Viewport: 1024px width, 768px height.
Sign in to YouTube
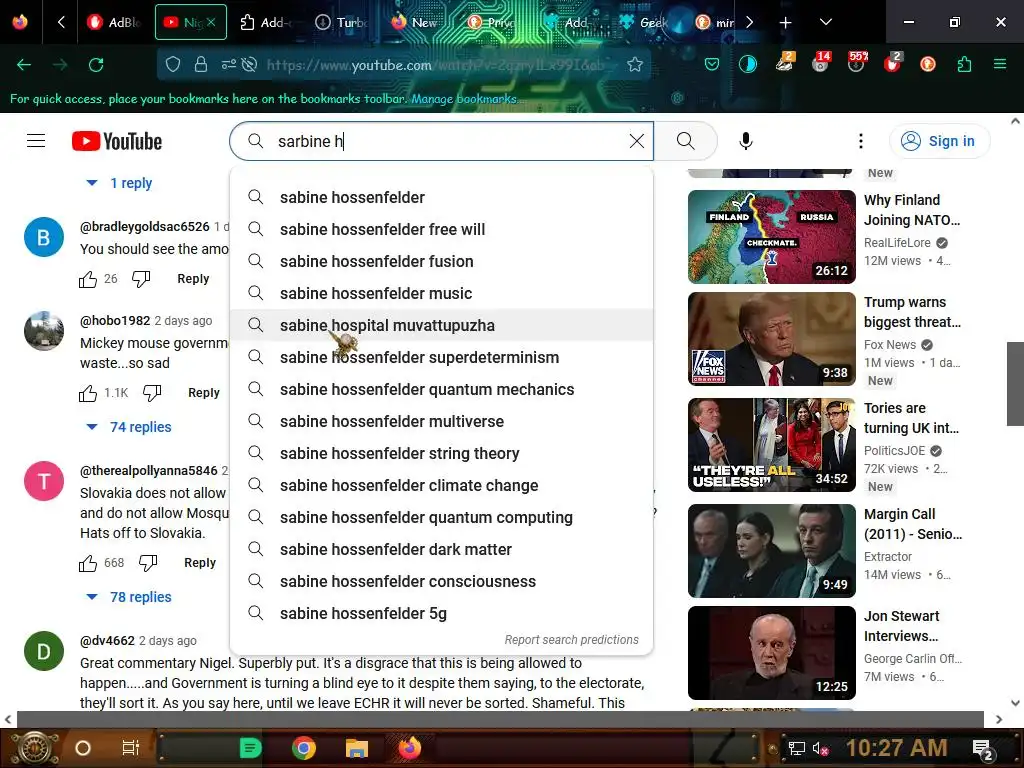click(939, 141)
